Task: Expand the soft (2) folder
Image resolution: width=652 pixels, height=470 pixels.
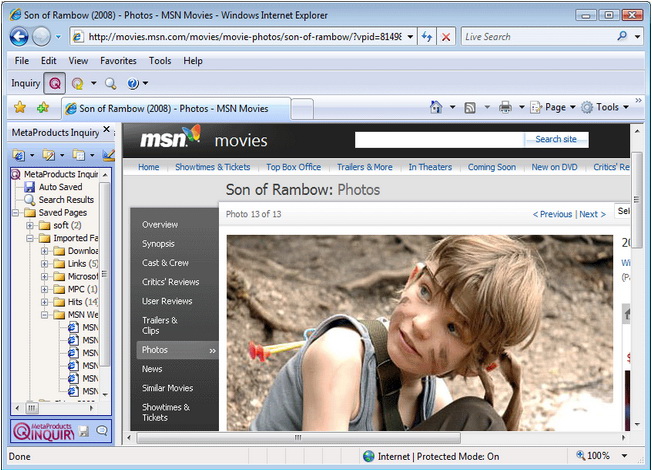Action: pos(30,225)
